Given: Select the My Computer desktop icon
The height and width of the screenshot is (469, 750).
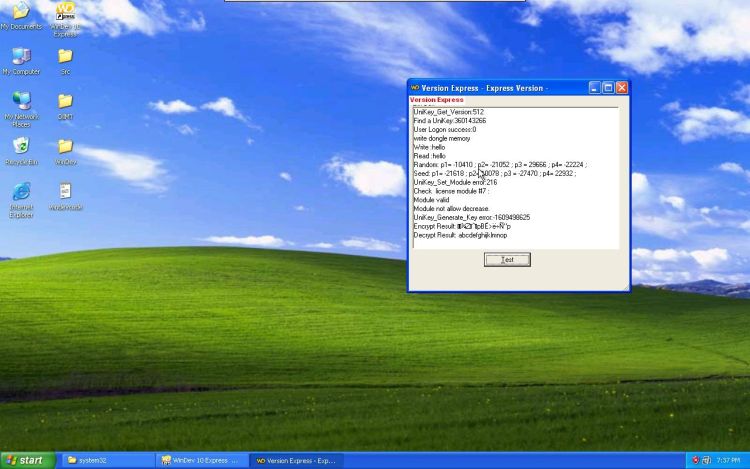Looking at the screenshot, I should [21, 61].
